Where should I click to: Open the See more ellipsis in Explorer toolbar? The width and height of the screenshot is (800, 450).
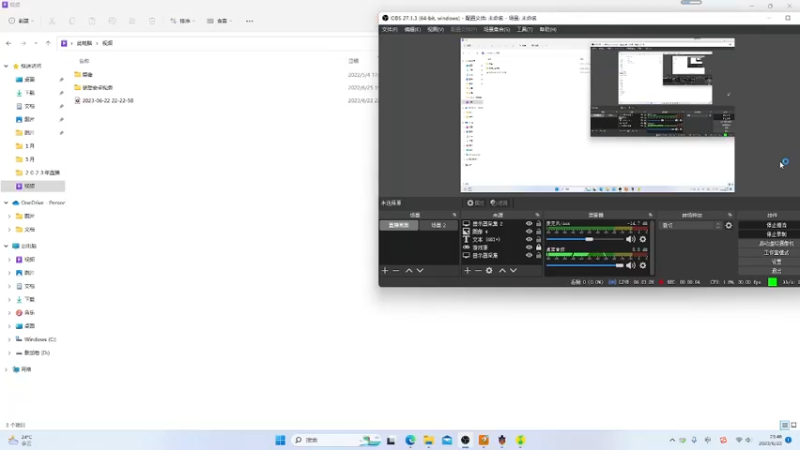click(249, 21)
